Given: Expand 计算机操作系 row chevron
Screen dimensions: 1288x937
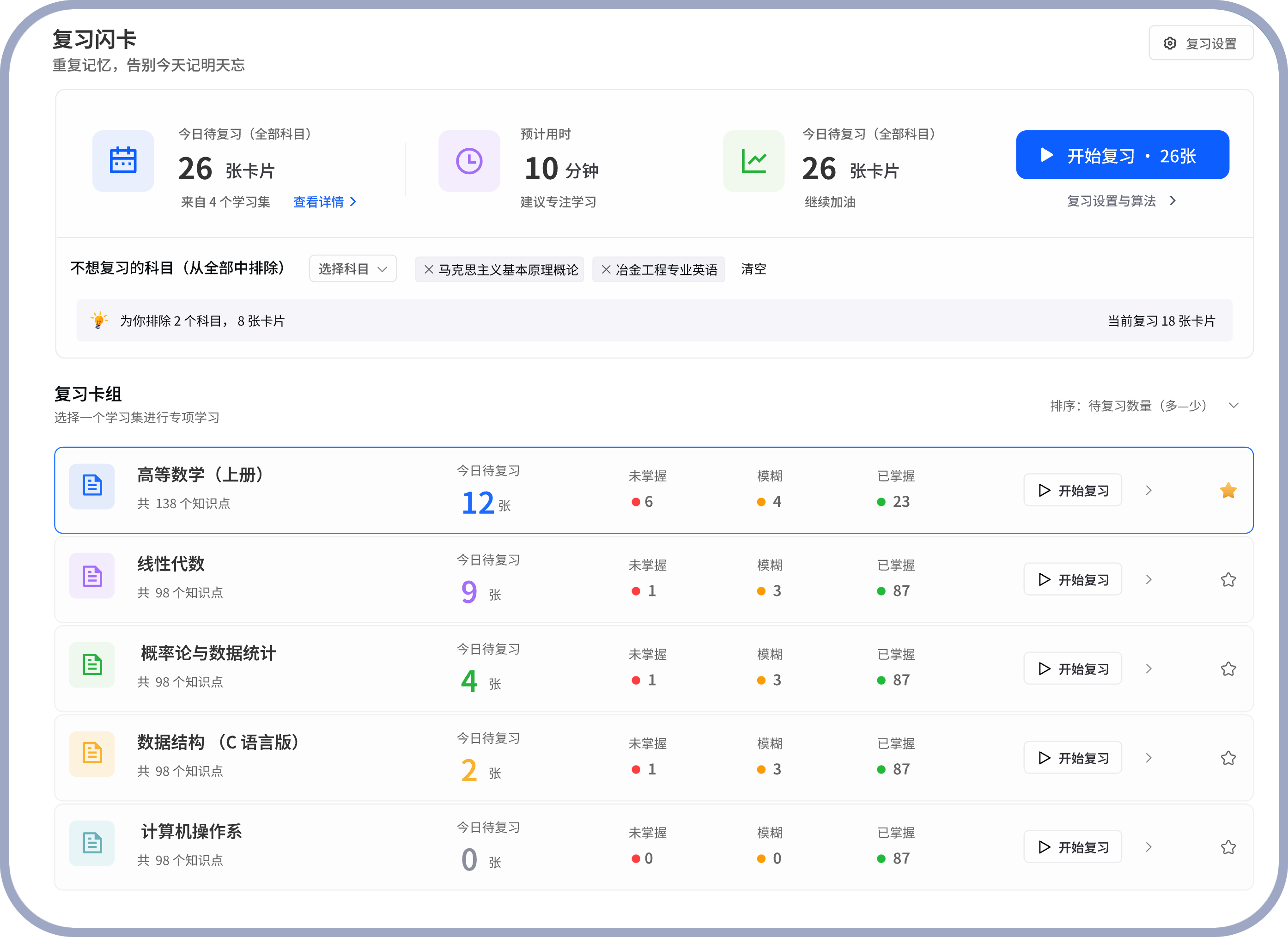Looking at the screenshot, I should click(1148, 847).
